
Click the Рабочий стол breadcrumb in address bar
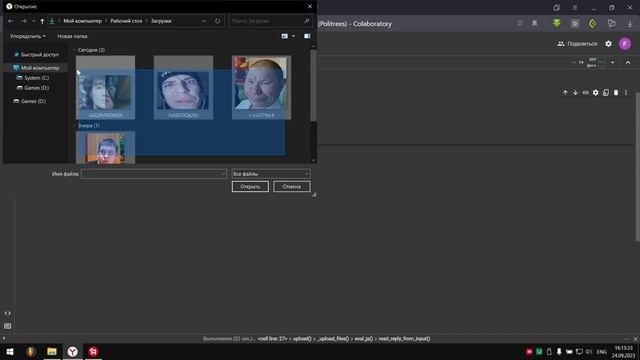click(x=126, y=21)
